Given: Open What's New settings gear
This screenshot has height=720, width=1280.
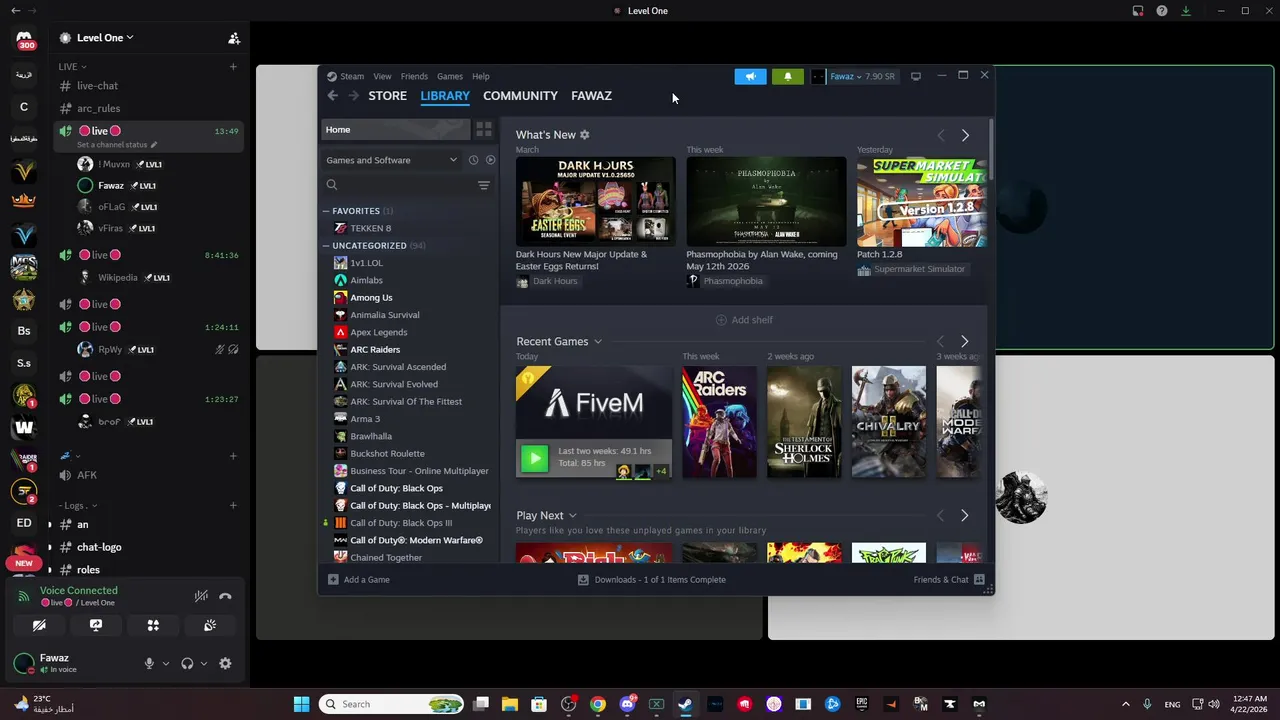Looking at the screenshot, I should [585, 135].
